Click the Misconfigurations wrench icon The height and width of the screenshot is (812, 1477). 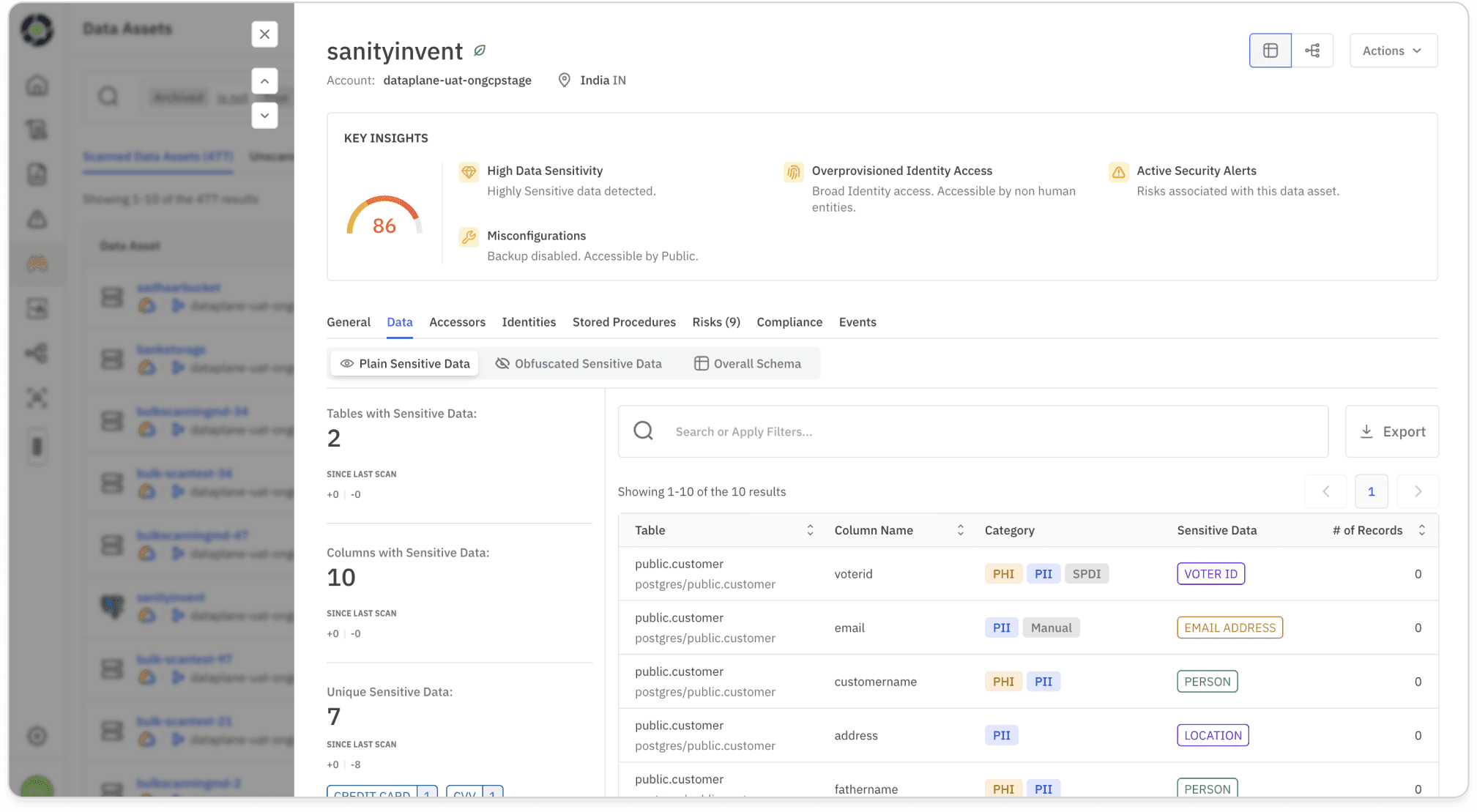(x=468, y=236)
